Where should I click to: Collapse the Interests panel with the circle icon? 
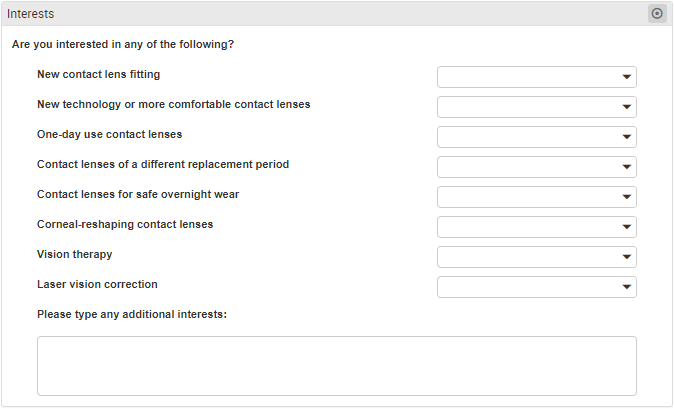point(657,14)
